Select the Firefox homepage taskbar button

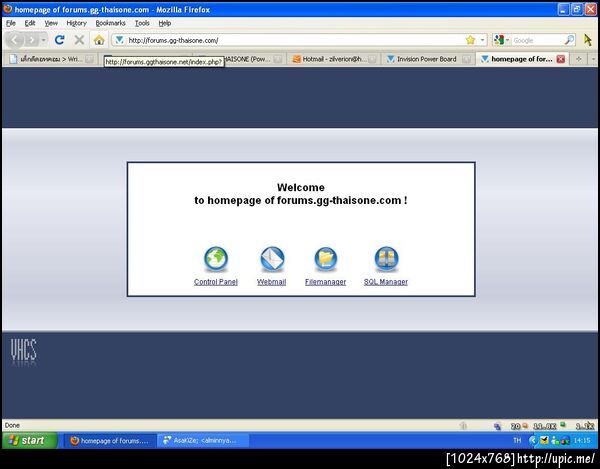click(x=109, y=441)
